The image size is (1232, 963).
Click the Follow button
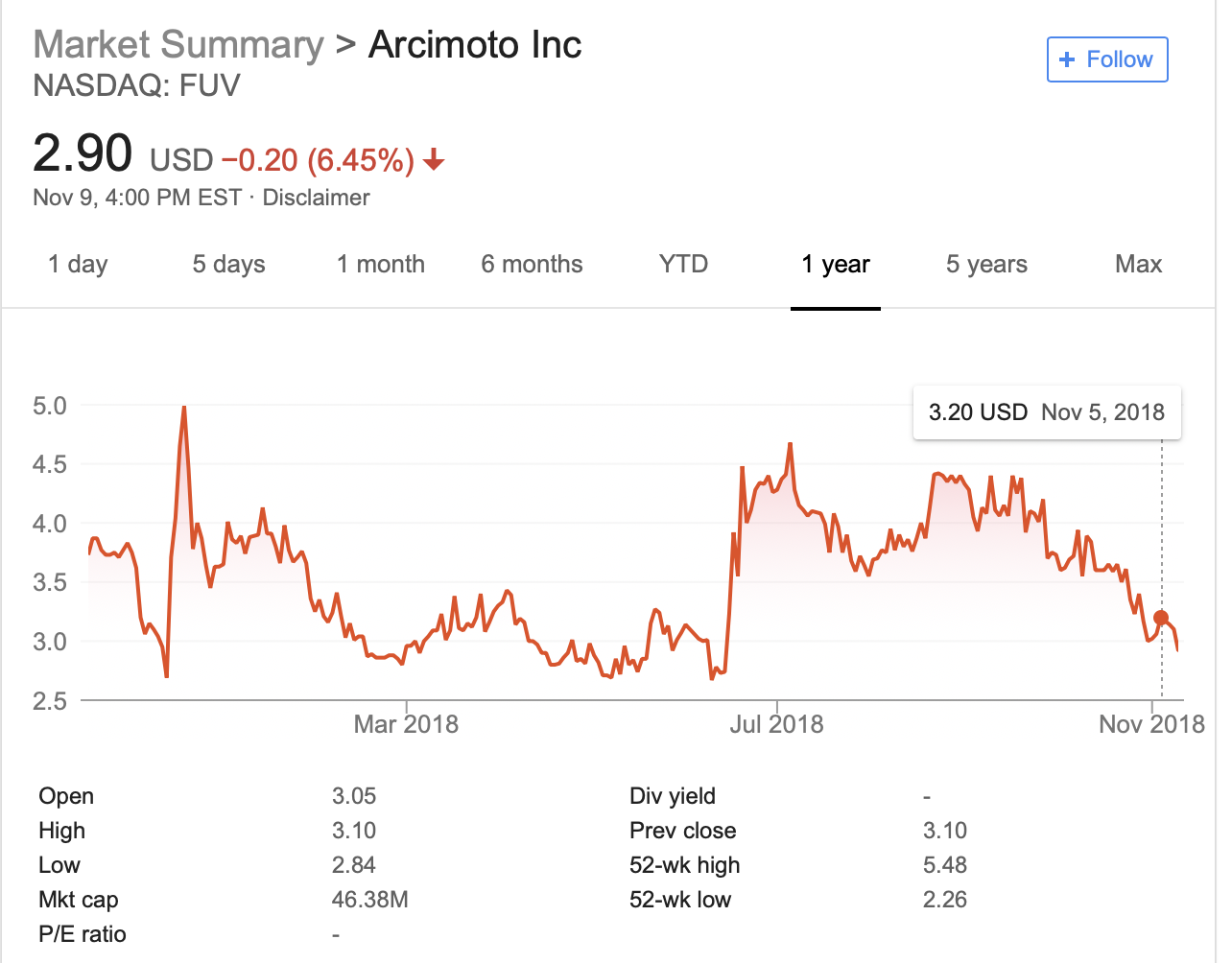1106,59
